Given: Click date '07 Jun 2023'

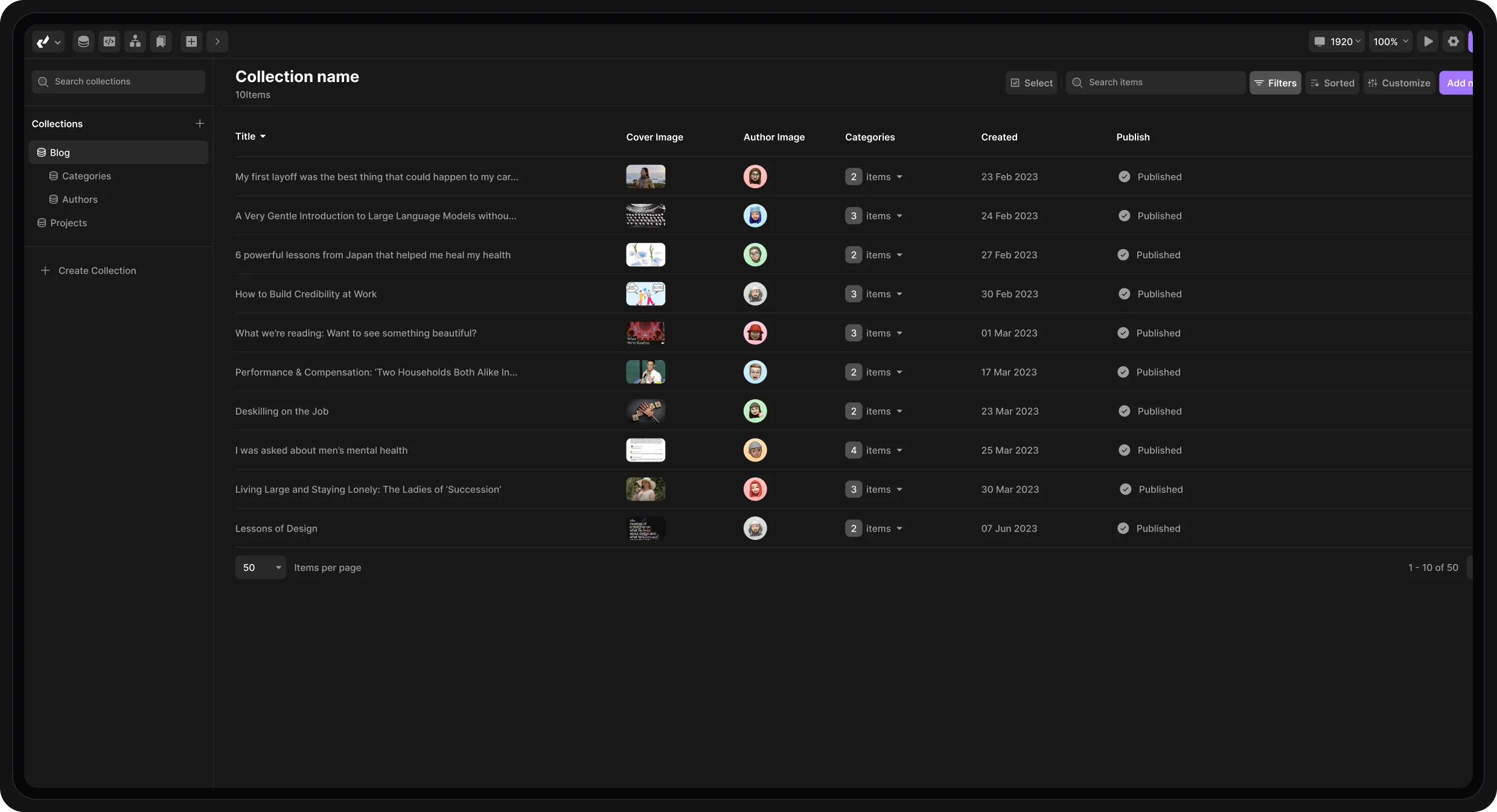Looking at the screenshot, I should coord(1009,528).
